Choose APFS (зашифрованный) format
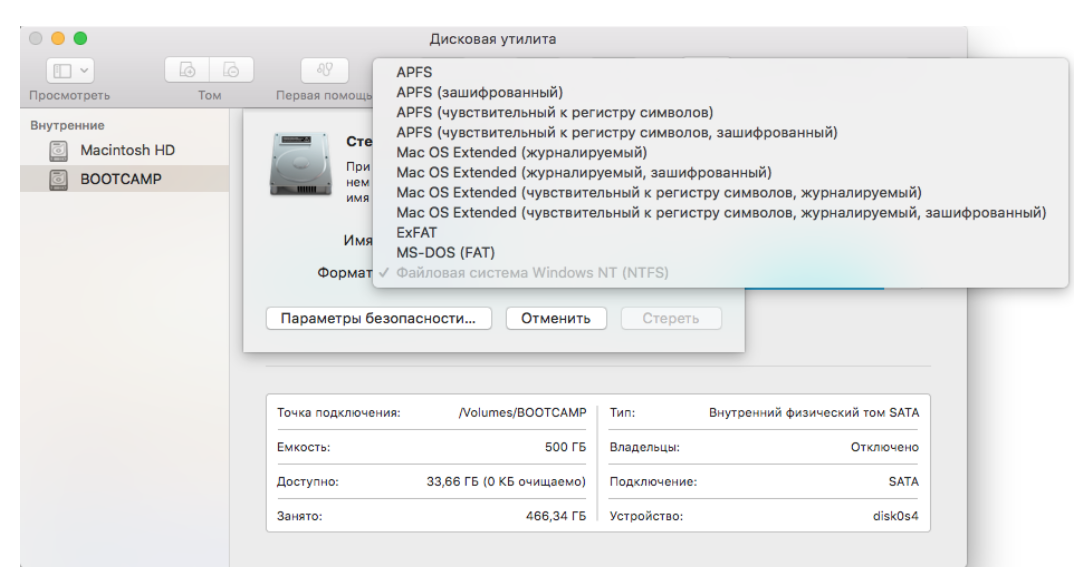The height and width of the screenshot is (576, 1090). click(480, 93)
